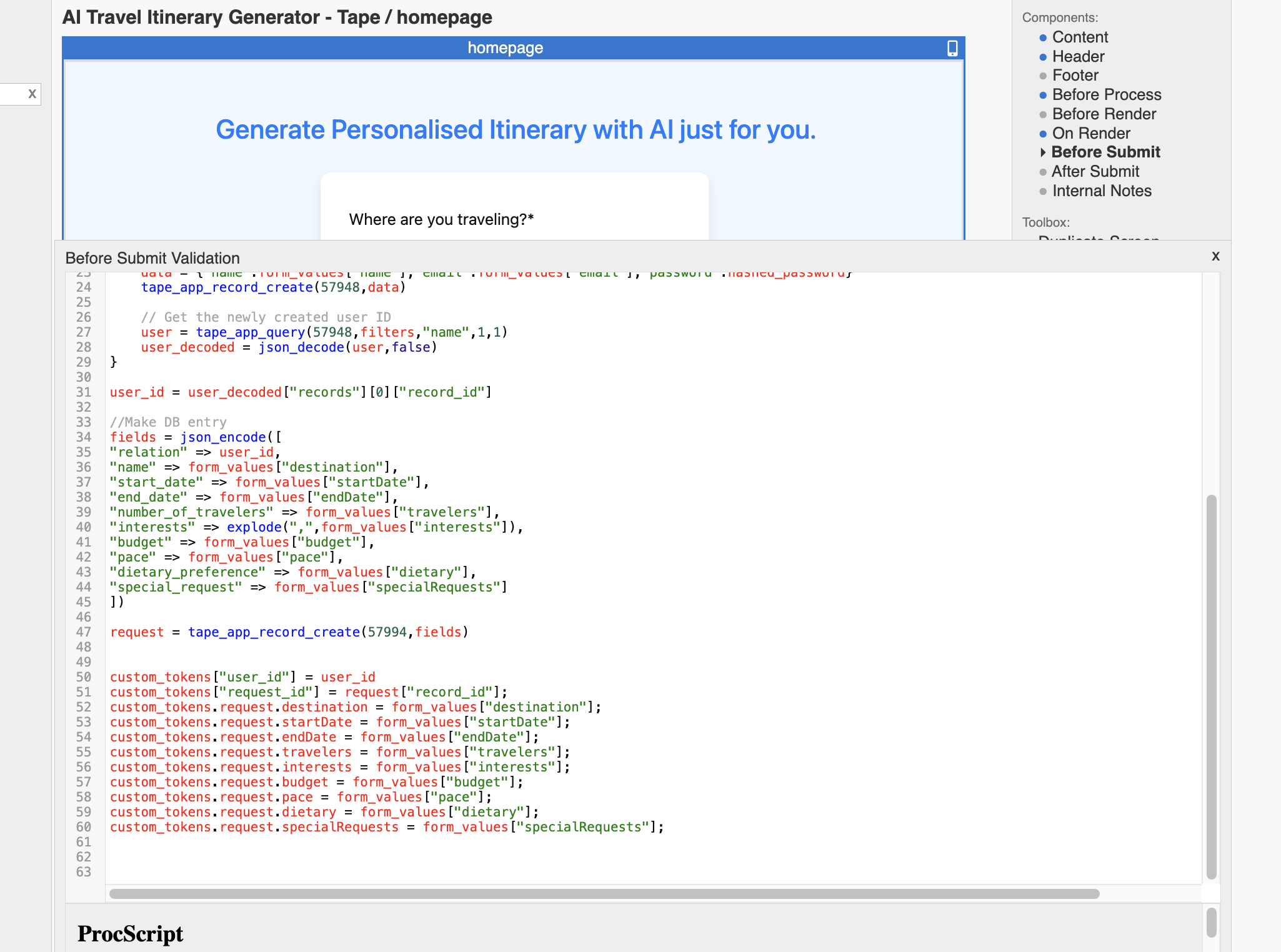Click the gray bullet beside Footer
The height and width of the screenshot is (952, 1281).
[x=1042, y=76]
